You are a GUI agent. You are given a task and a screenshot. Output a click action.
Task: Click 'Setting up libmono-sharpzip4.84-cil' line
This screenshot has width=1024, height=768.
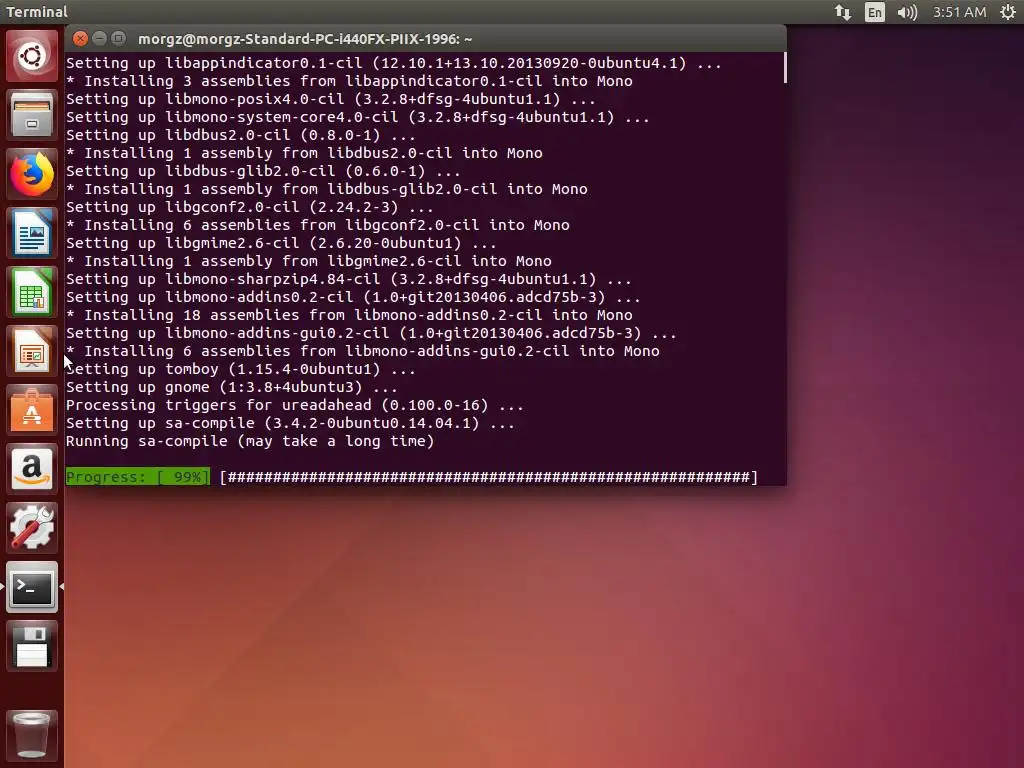pos(349,279)
